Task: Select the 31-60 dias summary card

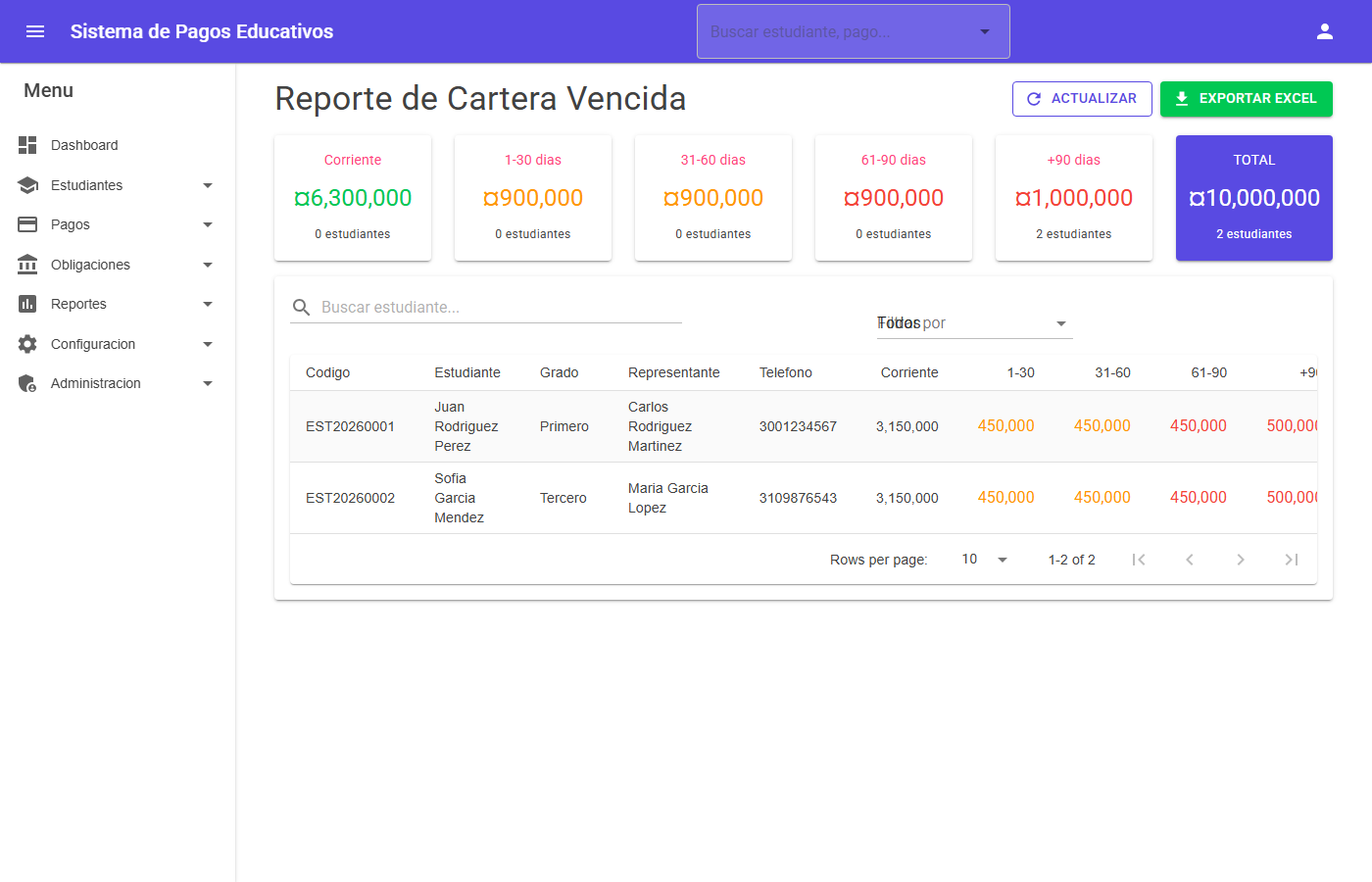Action: coord(713,198)
